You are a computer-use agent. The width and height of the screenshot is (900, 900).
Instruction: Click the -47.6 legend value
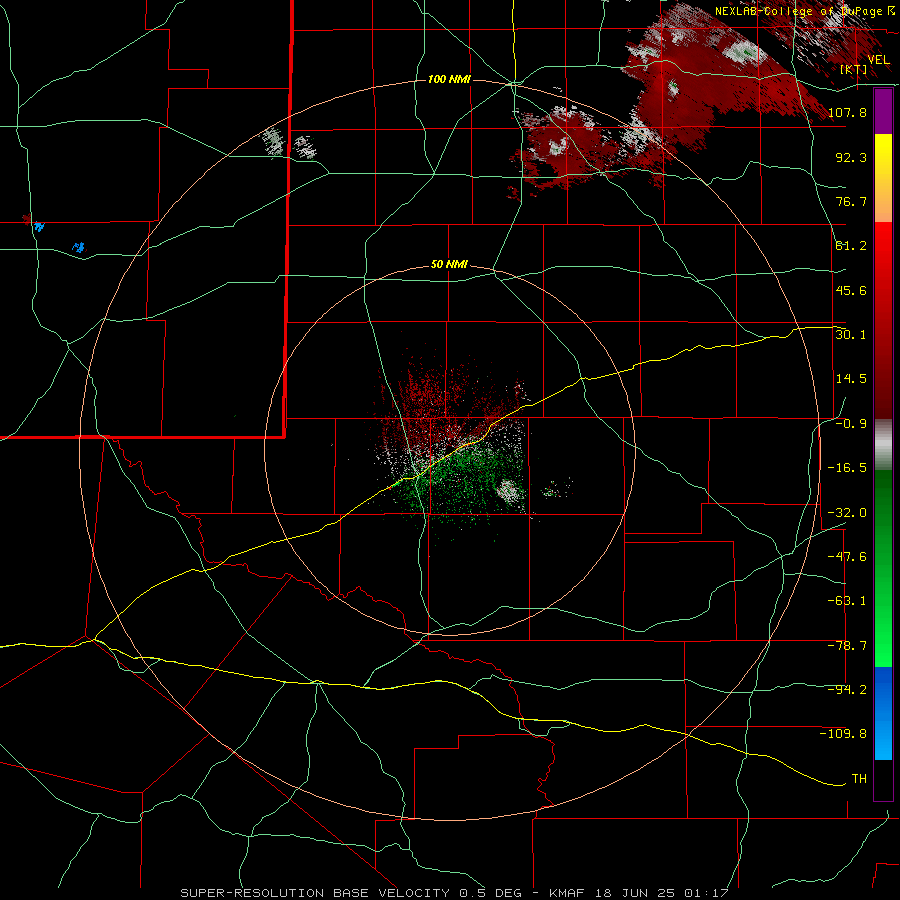(x=847, y=557)
